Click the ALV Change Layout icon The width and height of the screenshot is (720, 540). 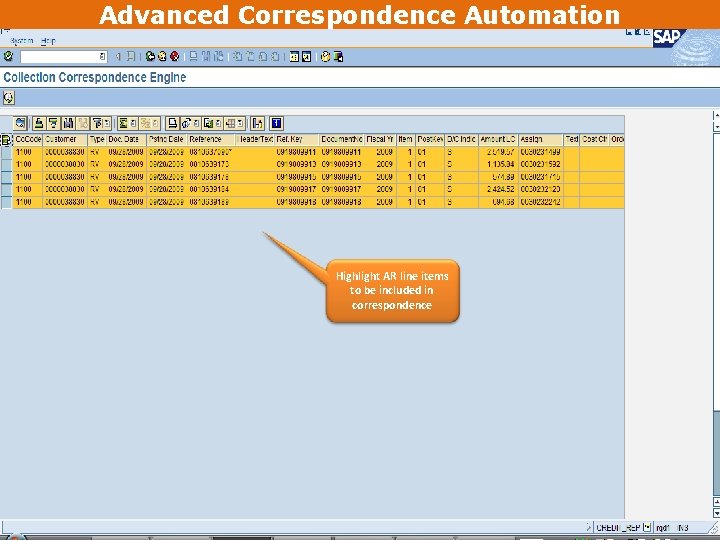click(231, 123)
